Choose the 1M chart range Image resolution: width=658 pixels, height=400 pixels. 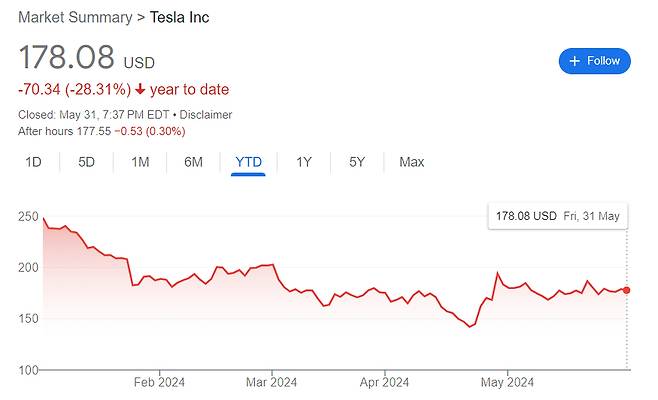[x=140, y=162]
